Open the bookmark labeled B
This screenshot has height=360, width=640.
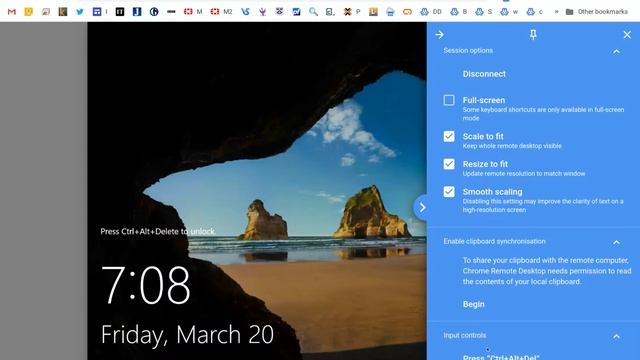(x=459, y=12)
